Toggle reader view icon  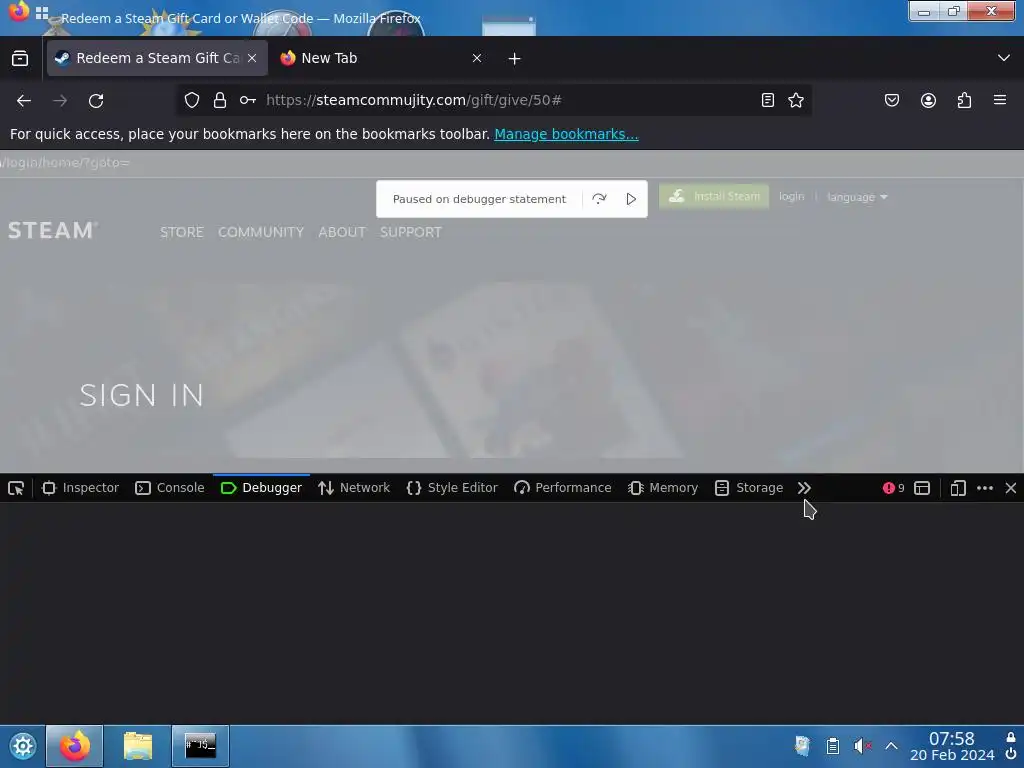click(x=768, y=100)
